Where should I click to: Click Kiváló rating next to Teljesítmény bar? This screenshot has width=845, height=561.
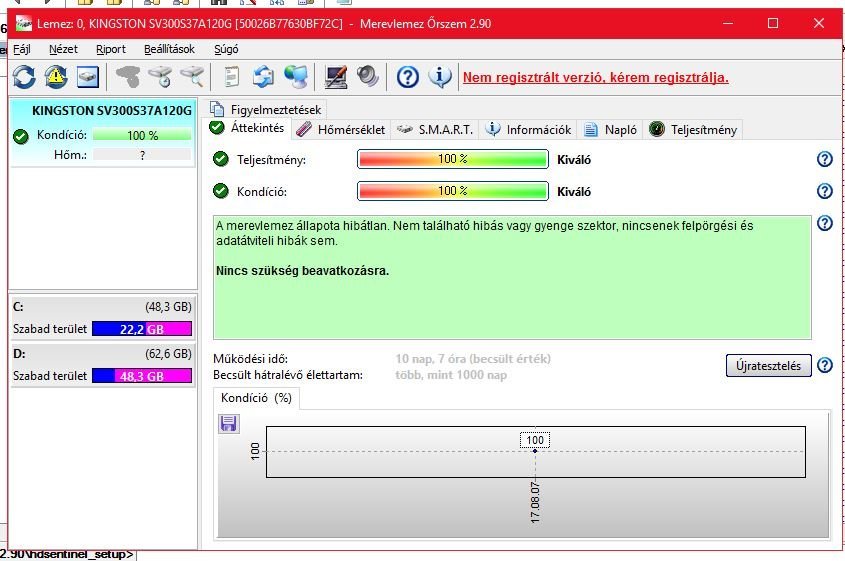[x=574, y=160]
